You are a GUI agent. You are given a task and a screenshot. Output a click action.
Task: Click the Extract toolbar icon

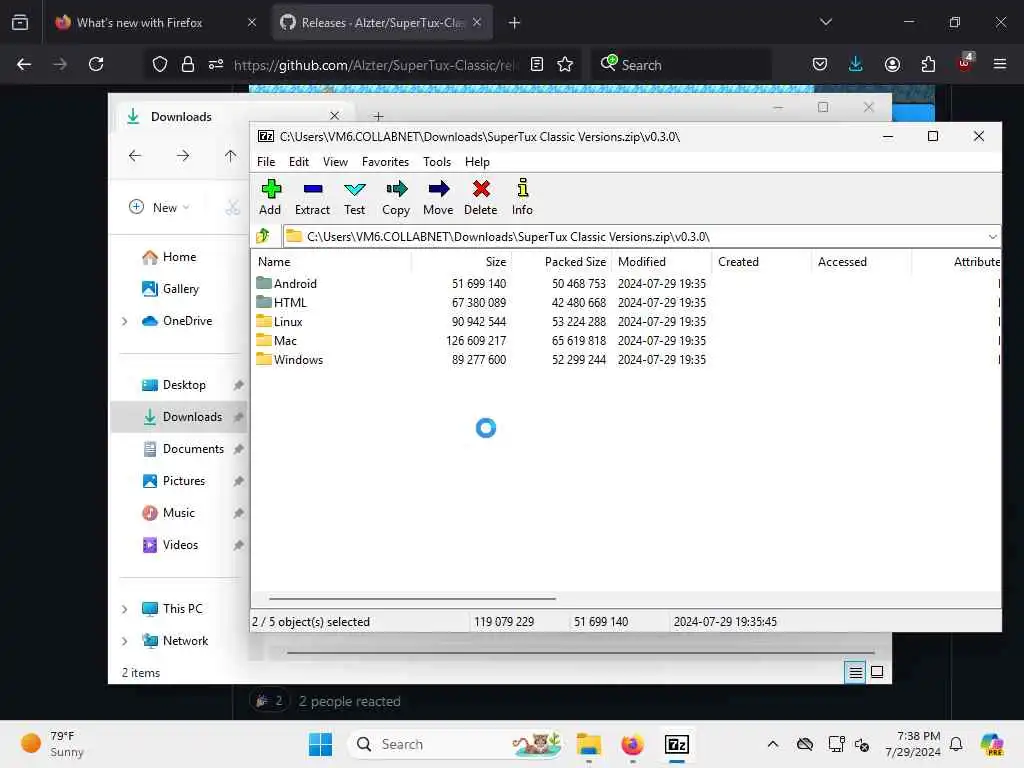point(312,197)
